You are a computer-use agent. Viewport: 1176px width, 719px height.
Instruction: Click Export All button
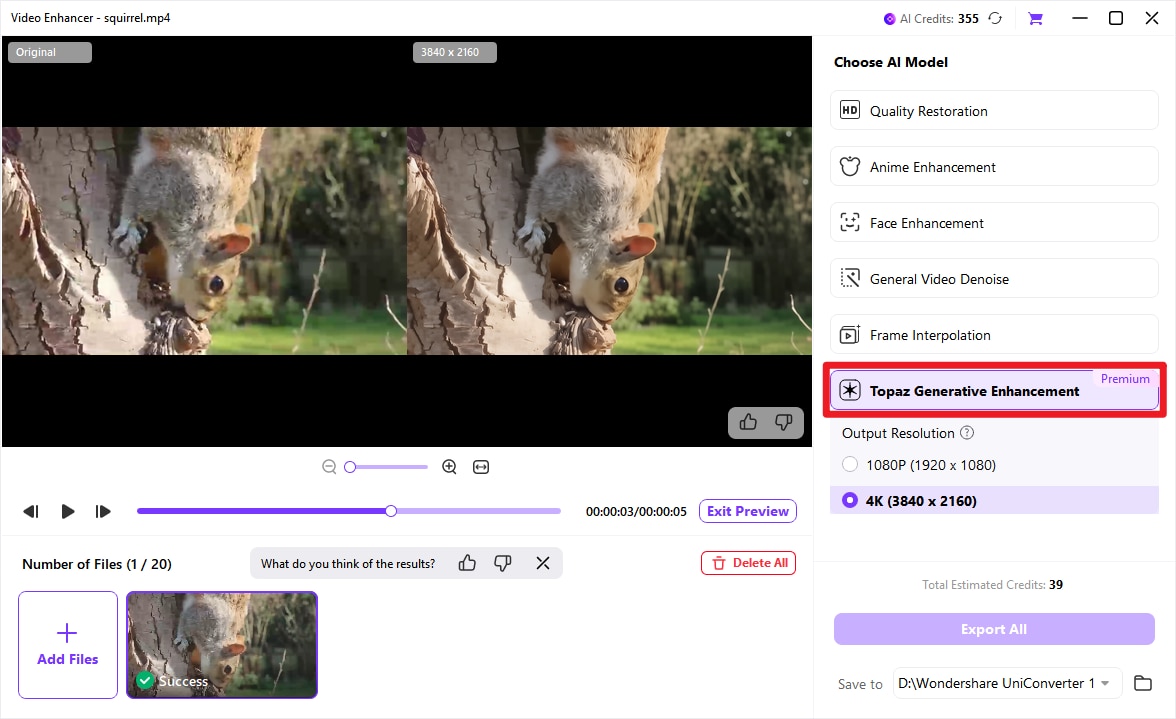coord(994,629)
